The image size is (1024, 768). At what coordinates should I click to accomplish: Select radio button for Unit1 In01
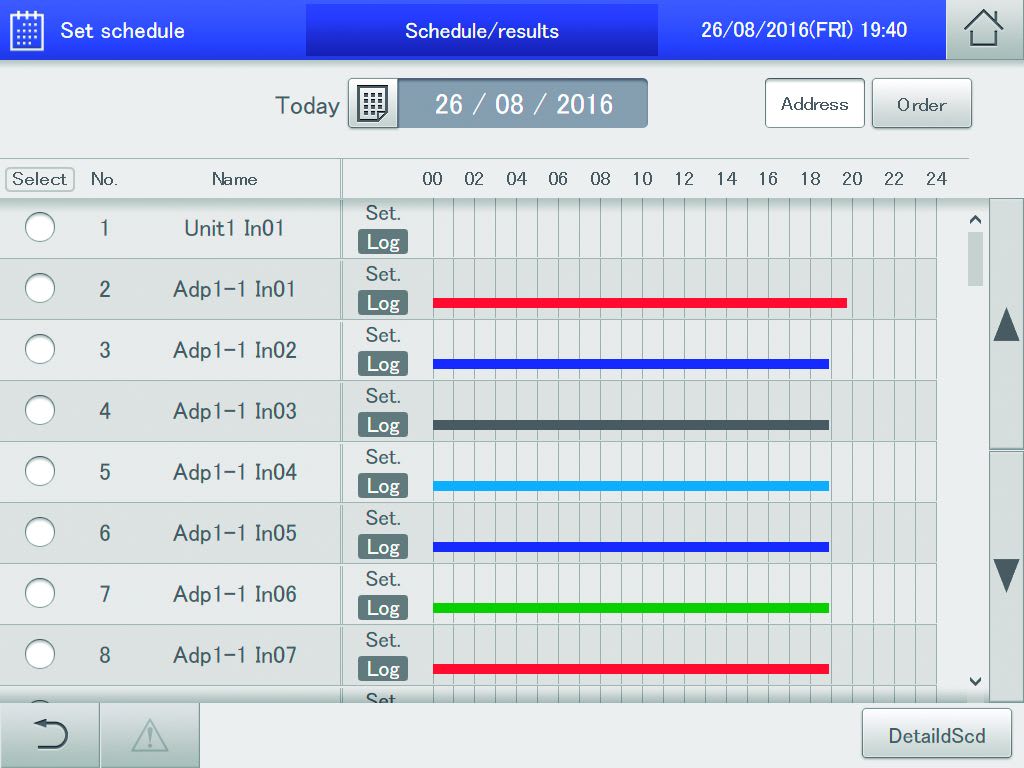[x=40, y=228]
